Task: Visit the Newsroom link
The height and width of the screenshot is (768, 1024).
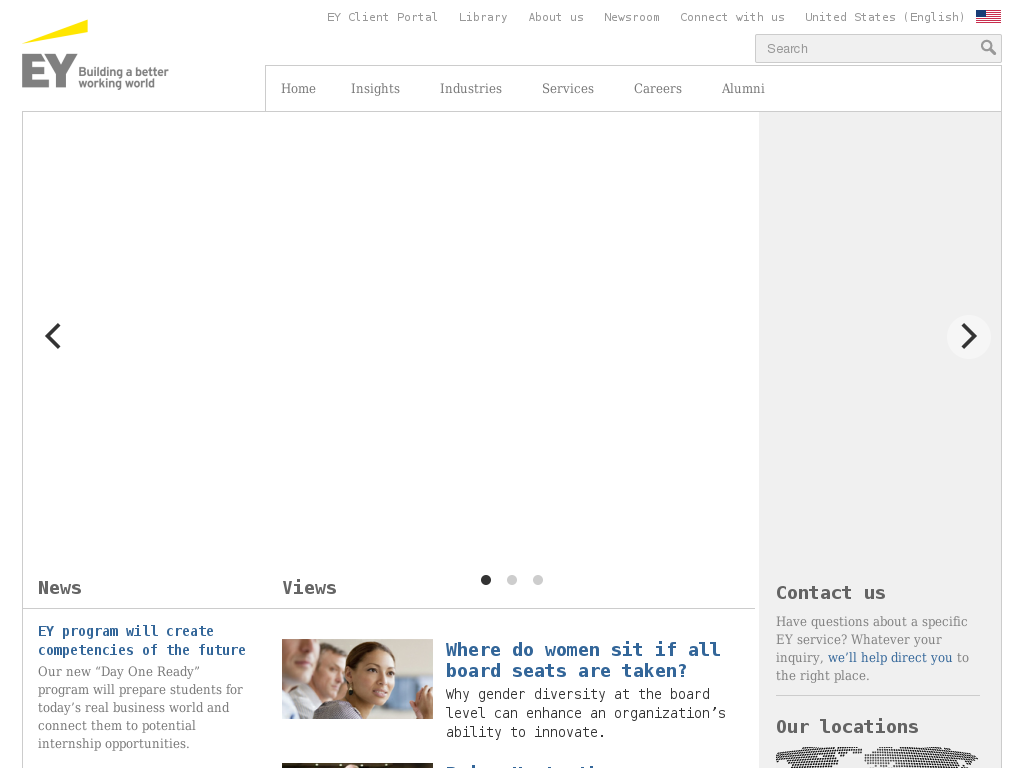Action: coord(632,17)
